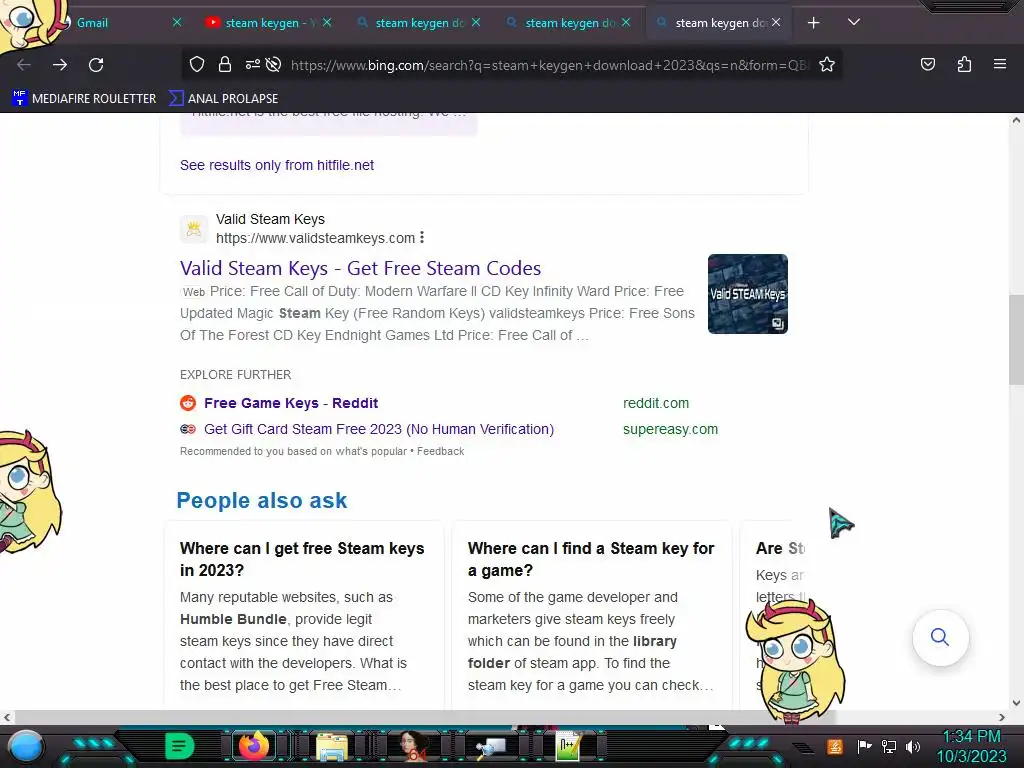This screenshot has height=768, width=1024.
Task: Click the Bing URL address field
Action: tap(550, 65)
